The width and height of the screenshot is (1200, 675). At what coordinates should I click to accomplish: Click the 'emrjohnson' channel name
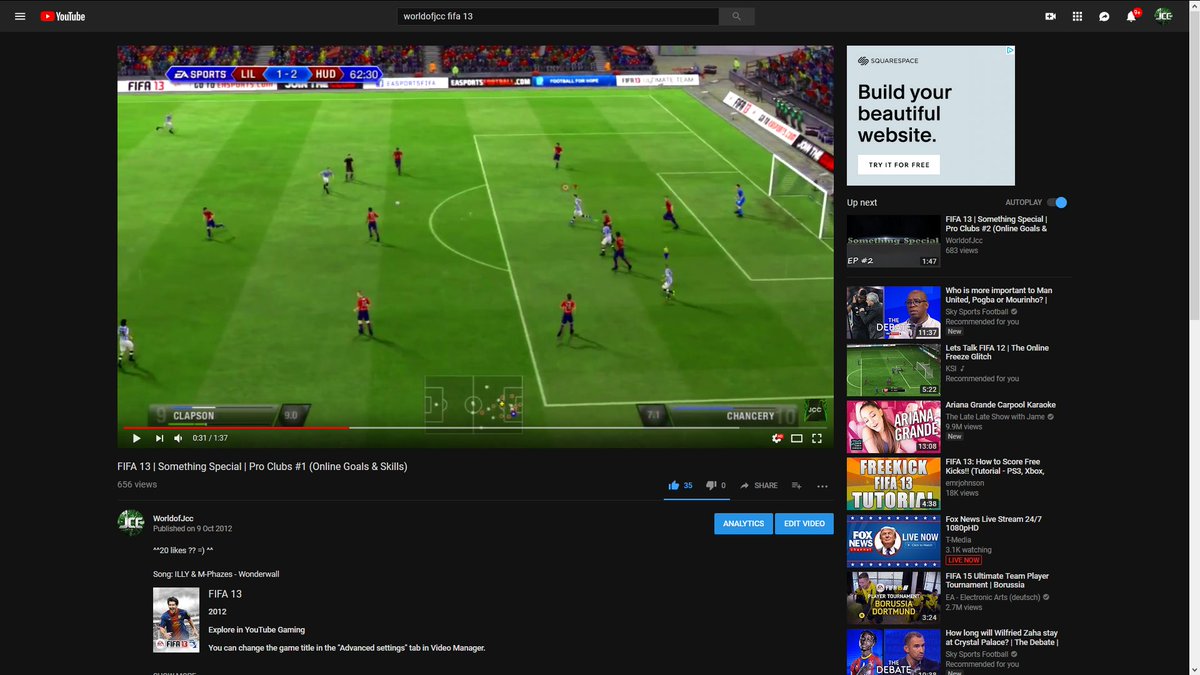tap(965, 481)
